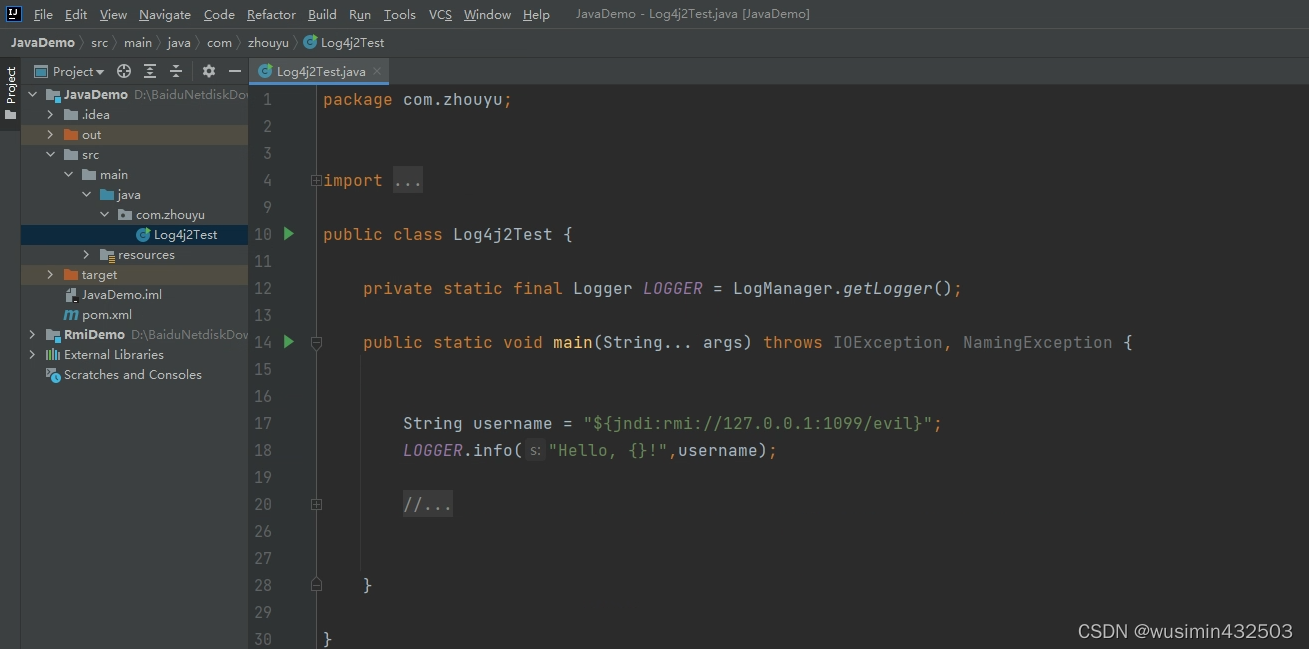The image size is (1309, 649).
Task: Collapse the JavaDemo root node arrow
Action: [x=33, y=95]
